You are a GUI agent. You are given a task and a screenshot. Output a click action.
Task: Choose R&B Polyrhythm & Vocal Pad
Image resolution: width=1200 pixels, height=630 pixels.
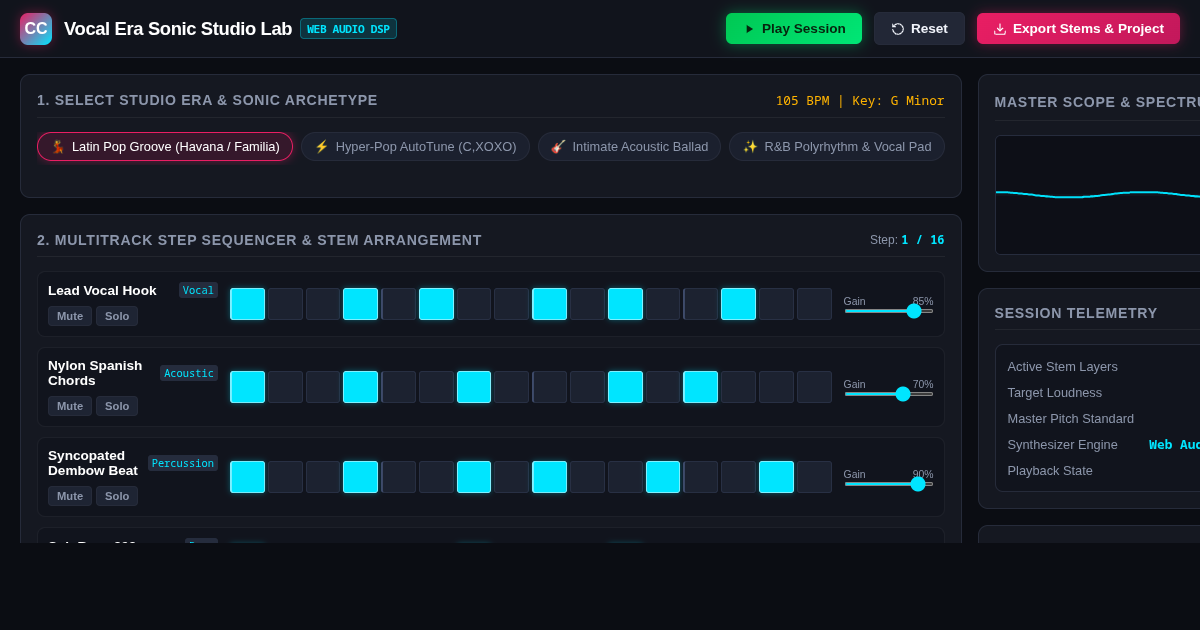(x=837, y=147)
